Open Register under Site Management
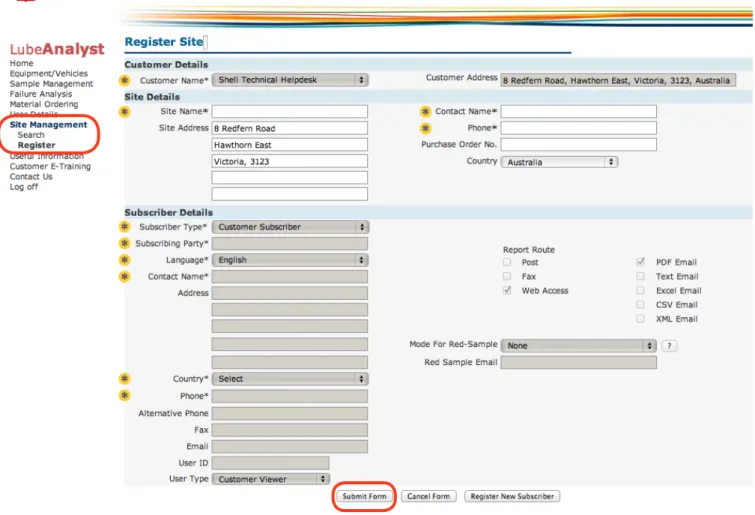Screen dimensions: 755x515 click(x=37, y=145)
